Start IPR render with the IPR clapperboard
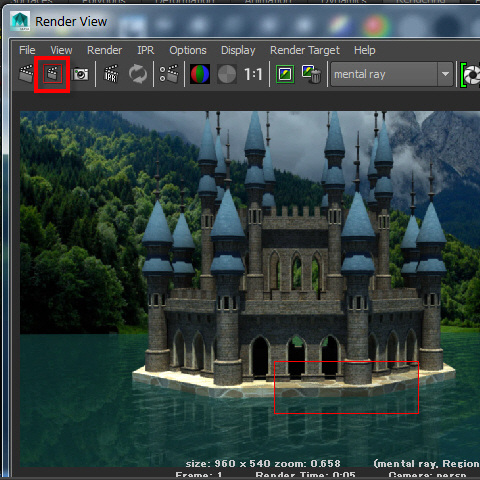 point(111,74)
